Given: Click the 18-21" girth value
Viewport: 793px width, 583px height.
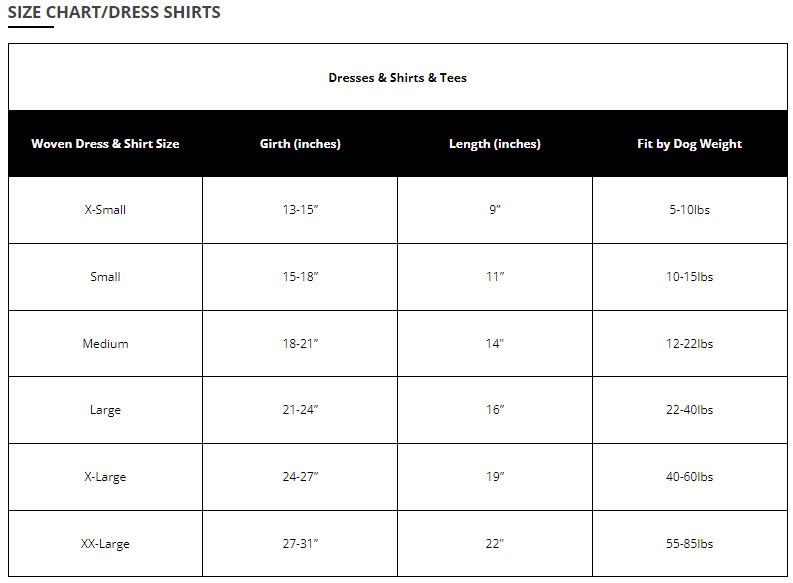Looking at the screenshot, I should pos(300,344).
